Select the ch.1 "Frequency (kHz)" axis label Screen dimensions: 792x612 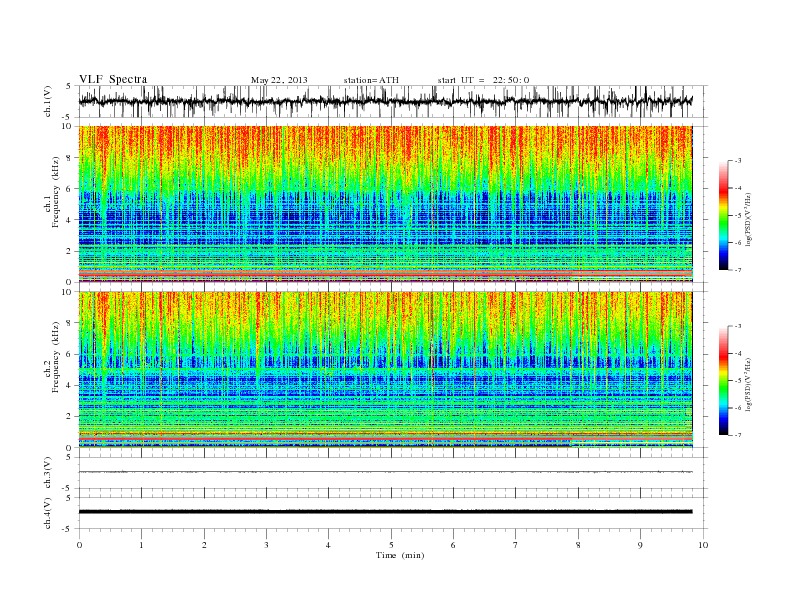[56, 192]
